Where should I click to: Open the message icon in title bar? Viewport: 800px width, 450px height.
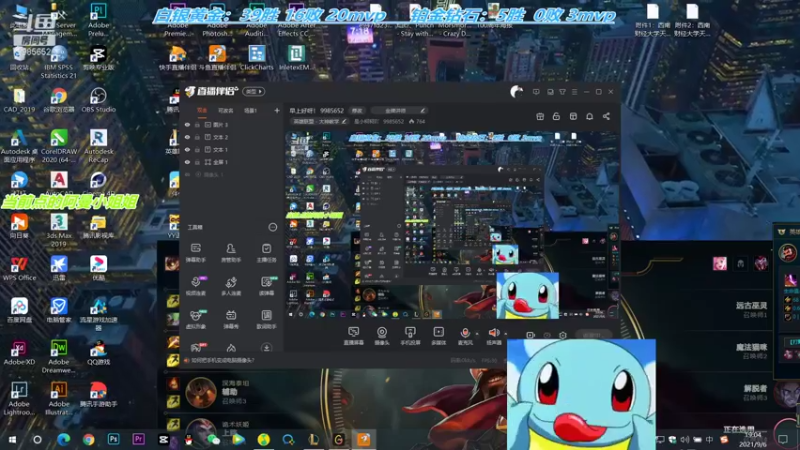click(536, 92)
